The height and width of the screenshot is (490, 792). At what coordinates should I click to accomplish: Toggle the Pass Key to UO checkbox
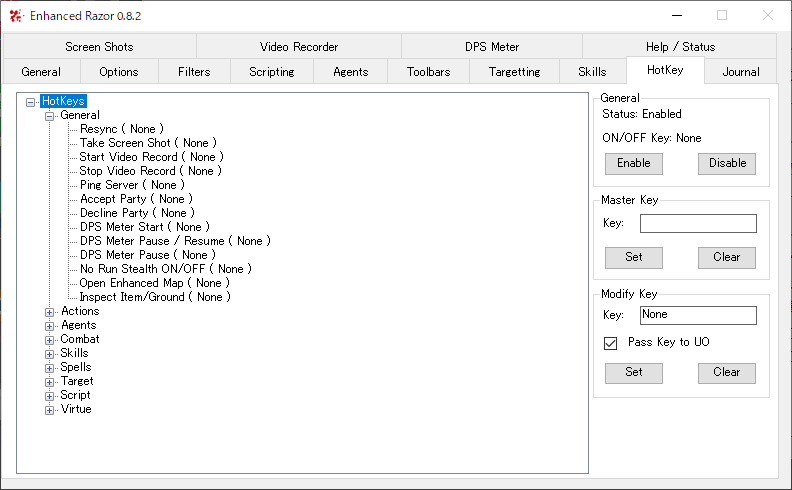610,343
